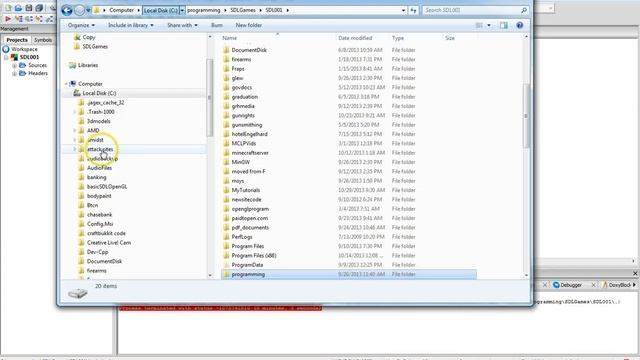
Task: Select the minecraftserver folder row
Action: click(349, 153)
